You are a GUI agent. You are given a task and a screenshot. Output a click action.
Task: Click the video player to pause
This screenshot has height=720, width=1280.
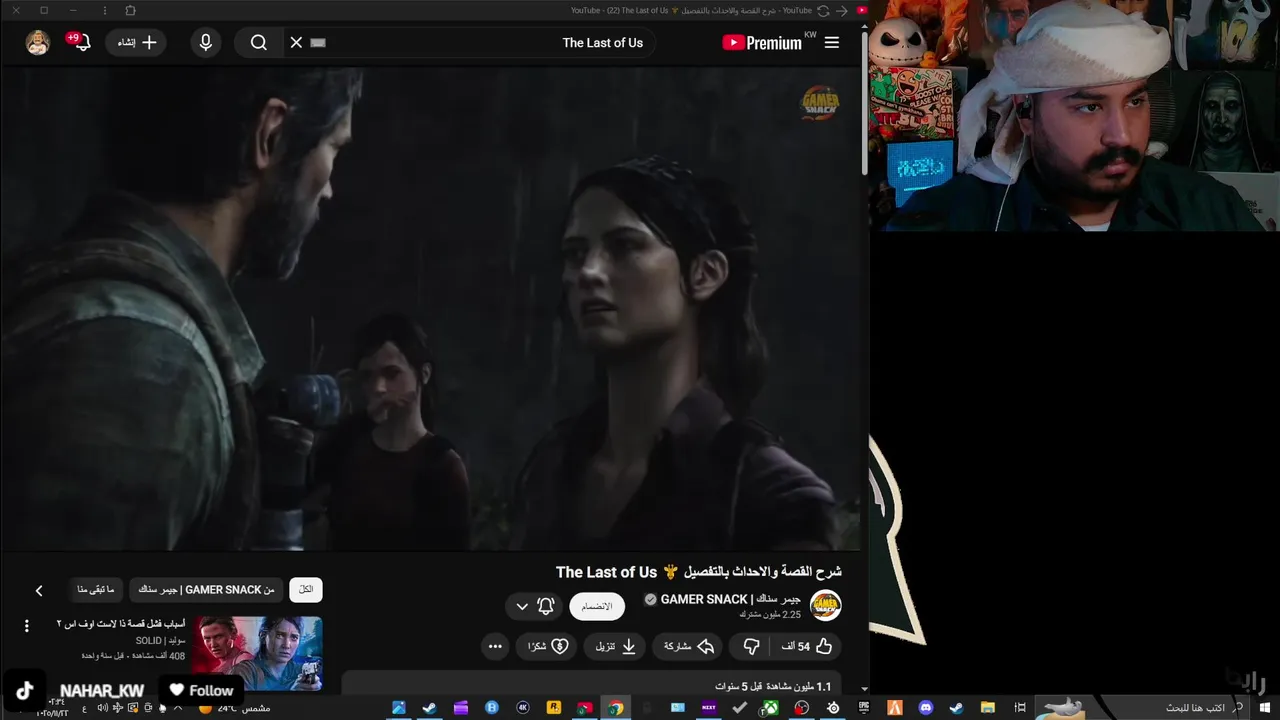click(430, 308)
